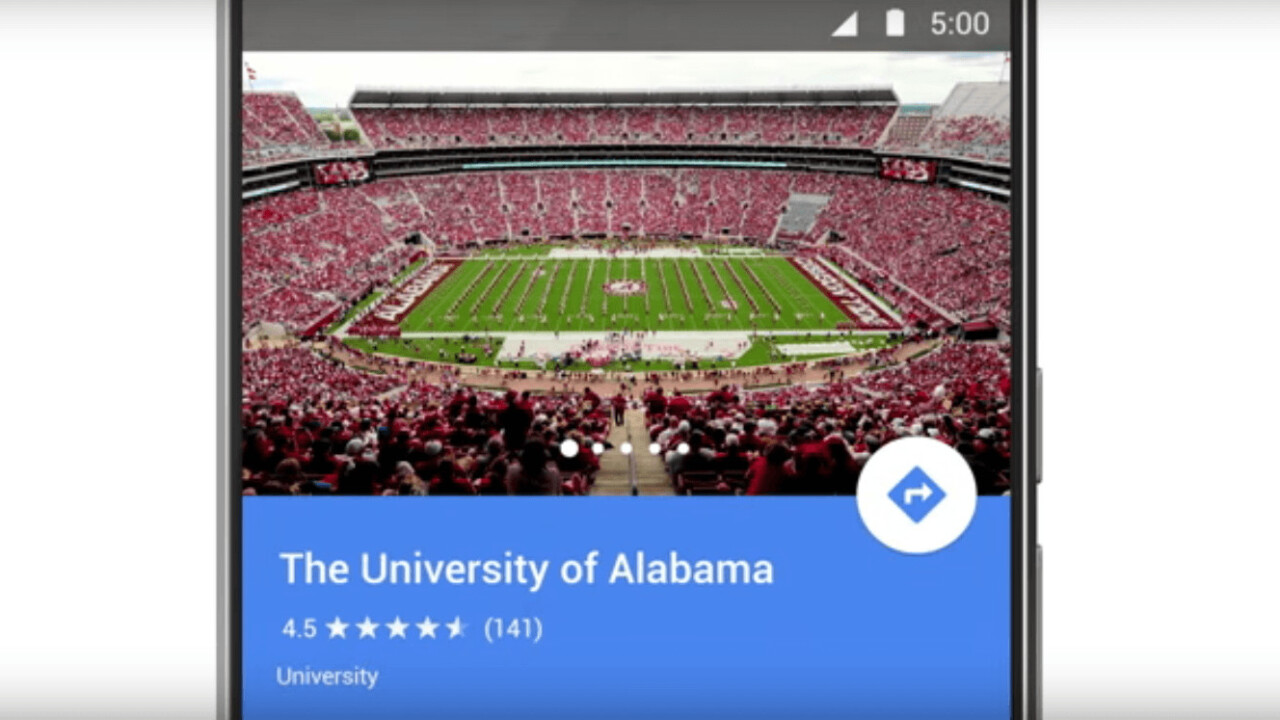Open The University of Alabama title
The height and width of the screenshot is (720, 1280).
[526, 569]
